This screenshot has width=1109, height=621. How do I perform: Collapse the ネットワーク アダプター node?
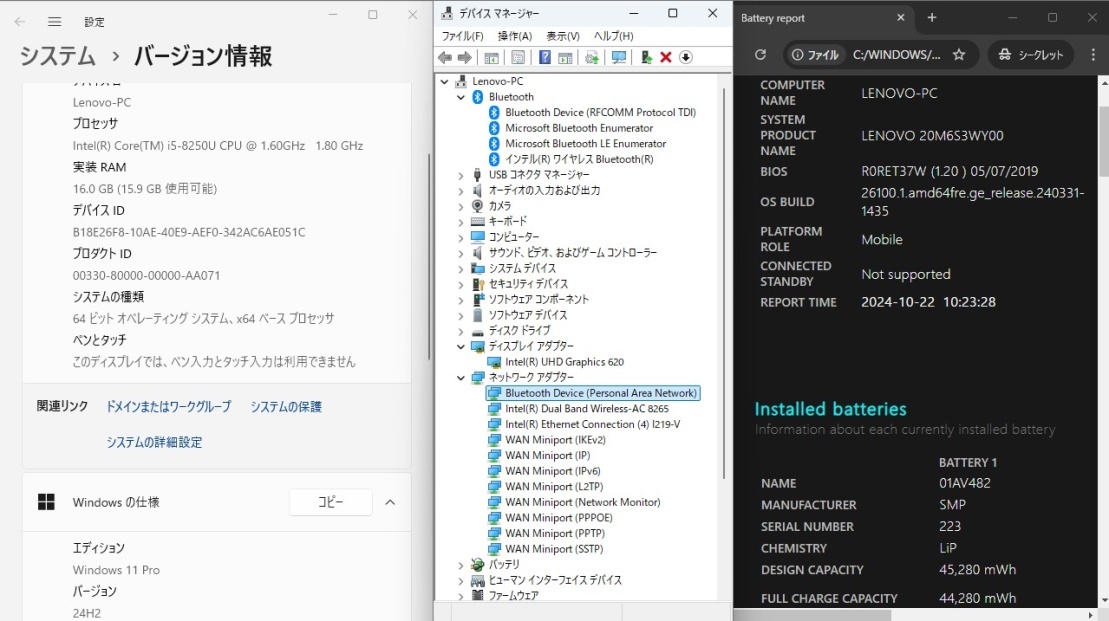[x=461, y=378]
